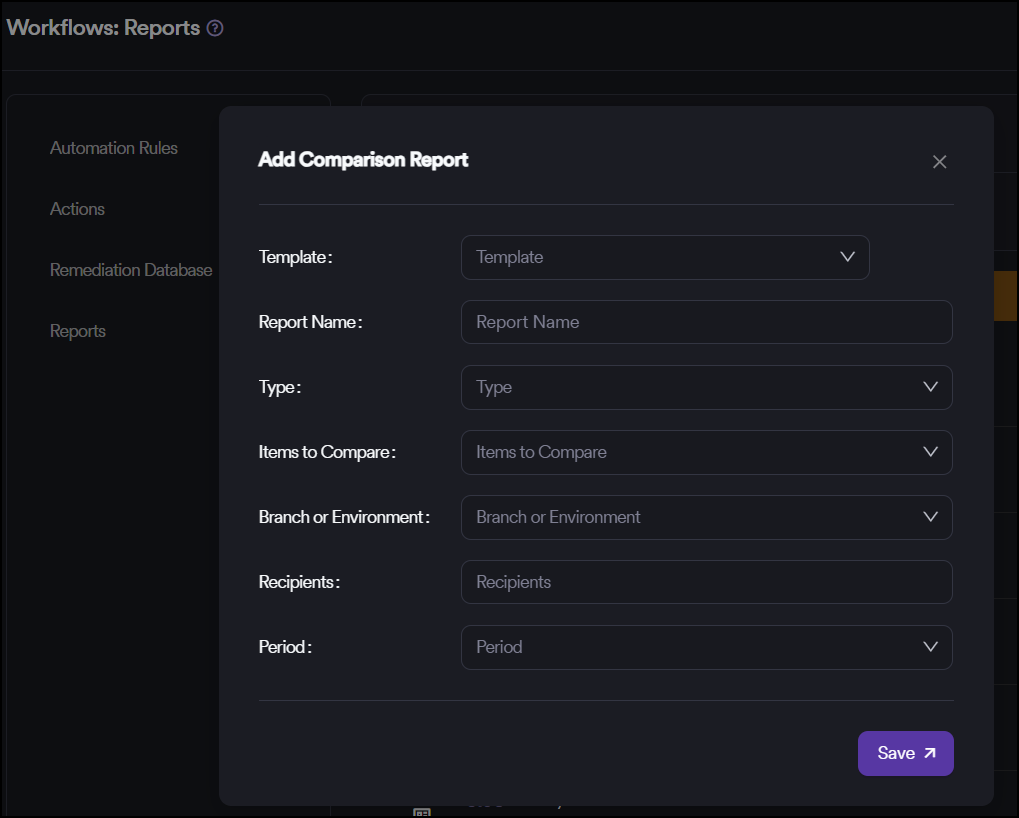
Task: Click the Period field chevron arrow
Action: click(931, 647)
